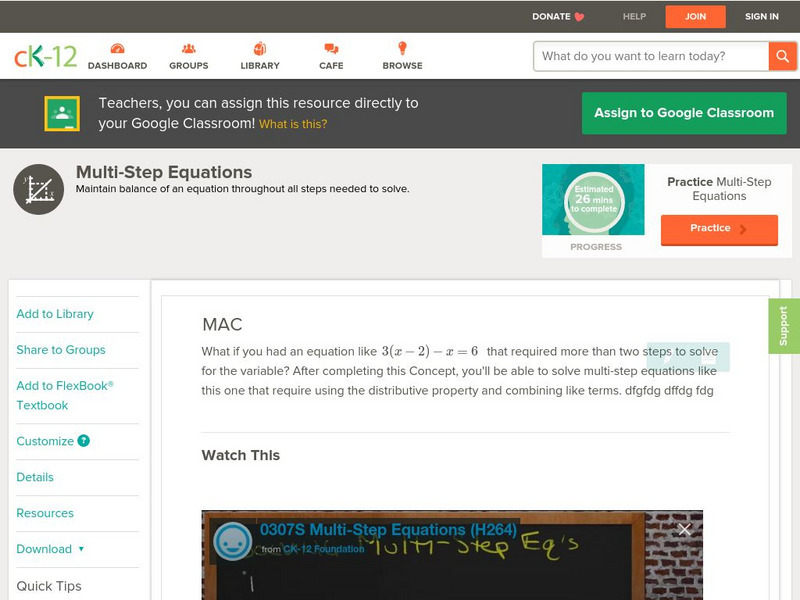Click the equation 3(x − 2) − x = 6
Image resolution: width=800 pixels, height=600 pixels.
pyautogui.click(x=430, y=352)
